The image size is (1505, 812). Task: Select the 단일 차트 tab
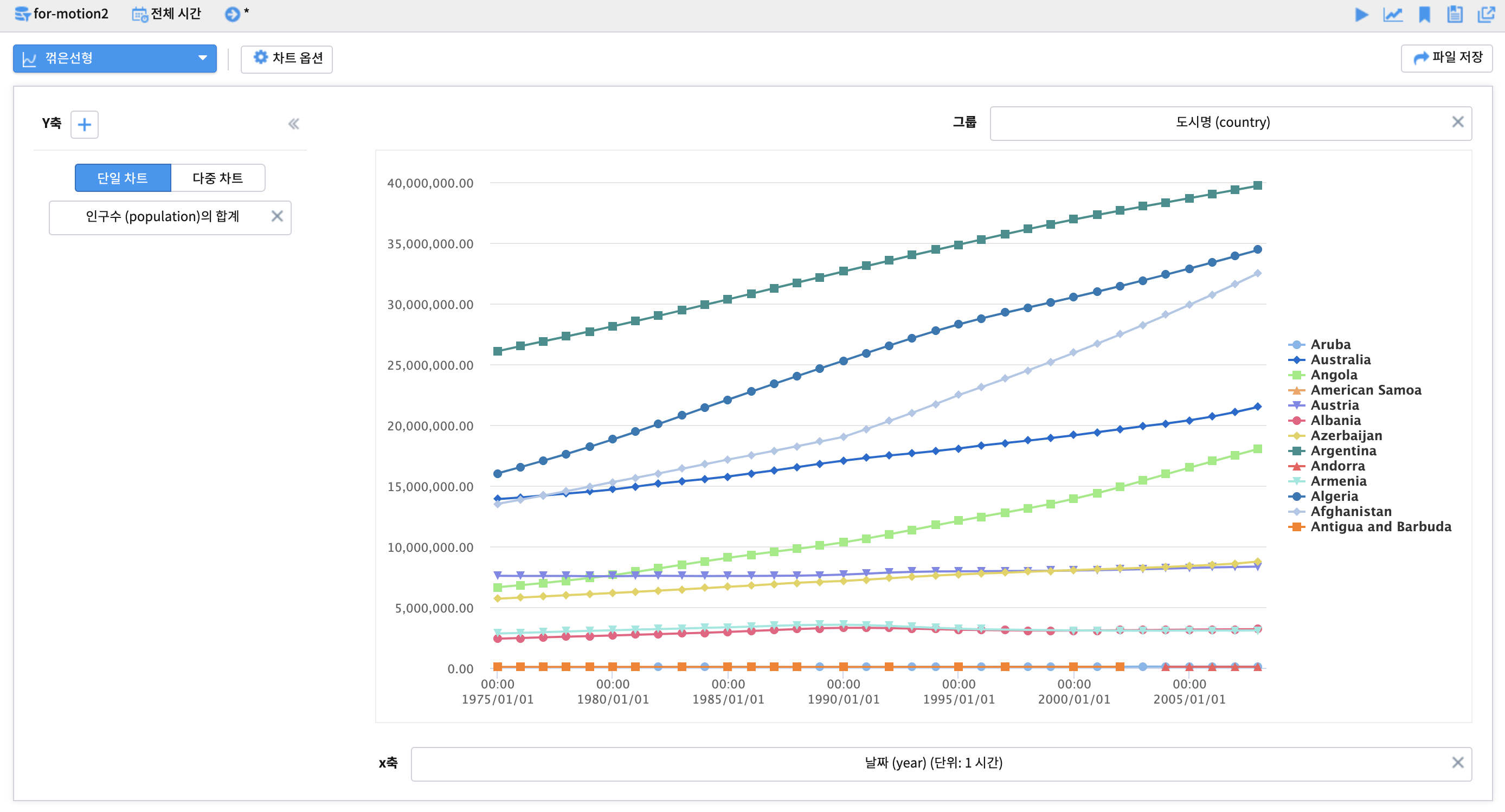coord(123,178)
